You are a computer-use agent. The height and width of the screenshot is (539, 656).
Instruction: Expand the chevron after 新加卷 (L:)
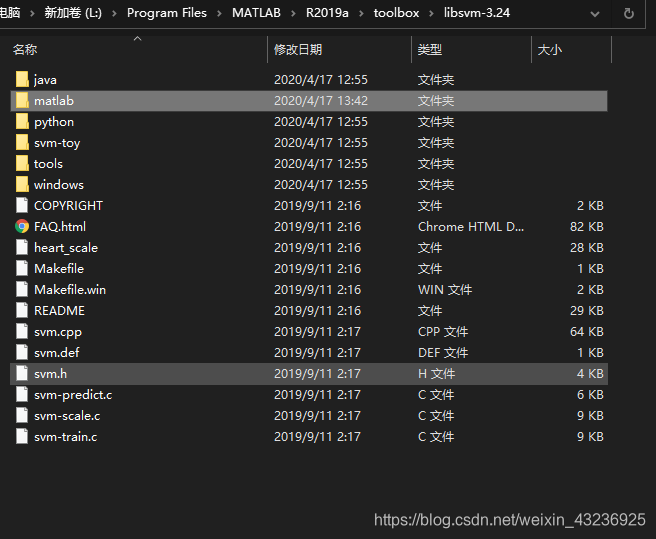point(114,14)
